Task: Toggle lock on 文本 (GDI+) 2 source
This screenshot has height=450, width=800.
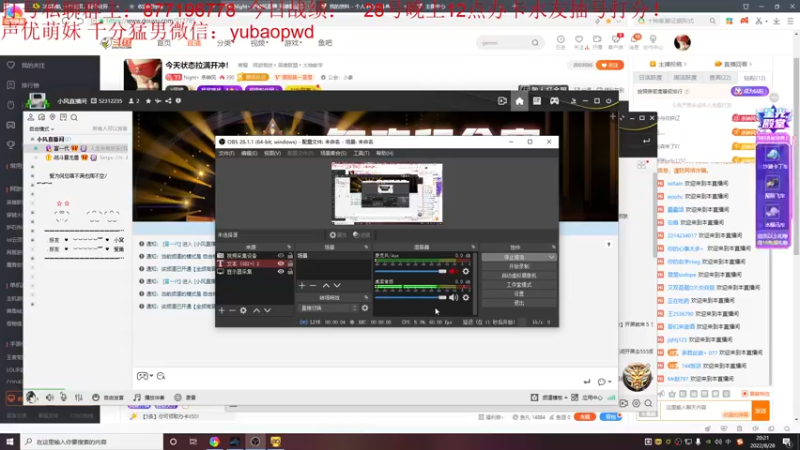Action: [290, 264]
